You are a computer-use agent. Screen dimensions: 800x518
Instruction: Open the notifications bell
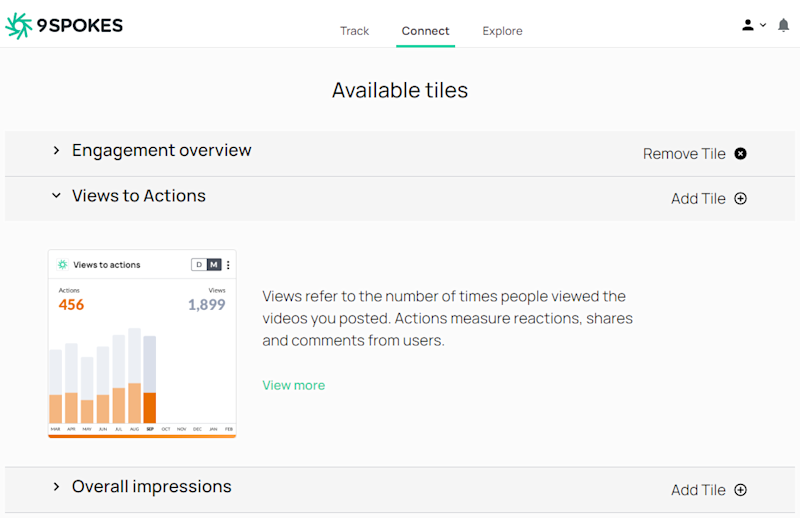tap(783, 25)
